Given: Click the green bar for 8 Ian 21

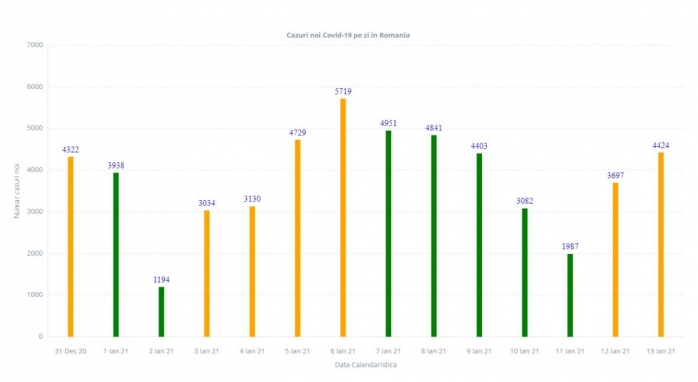Looking at the screenshot, I should [x=434, y=236].
